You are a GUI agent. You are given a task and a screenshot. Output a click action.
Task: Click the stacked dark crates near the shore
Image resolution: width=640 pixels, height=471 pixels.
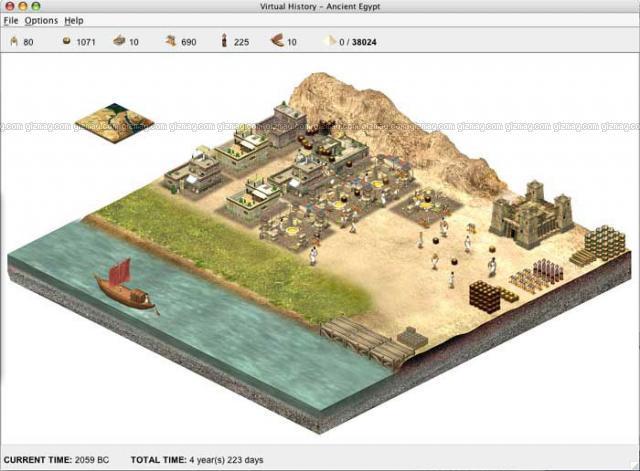click(x=485, y=296)
